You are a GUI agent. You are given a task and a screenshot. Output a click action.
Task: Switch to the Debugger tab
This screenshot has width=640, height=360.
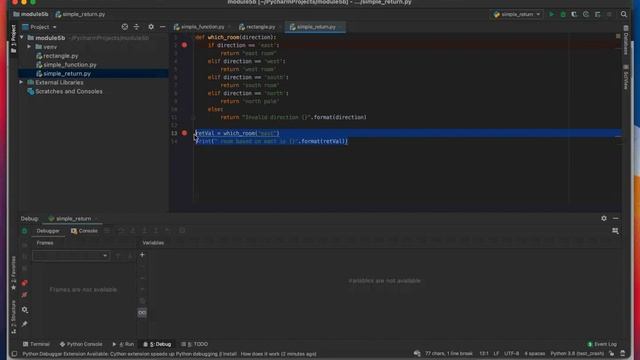pos(48,231)
